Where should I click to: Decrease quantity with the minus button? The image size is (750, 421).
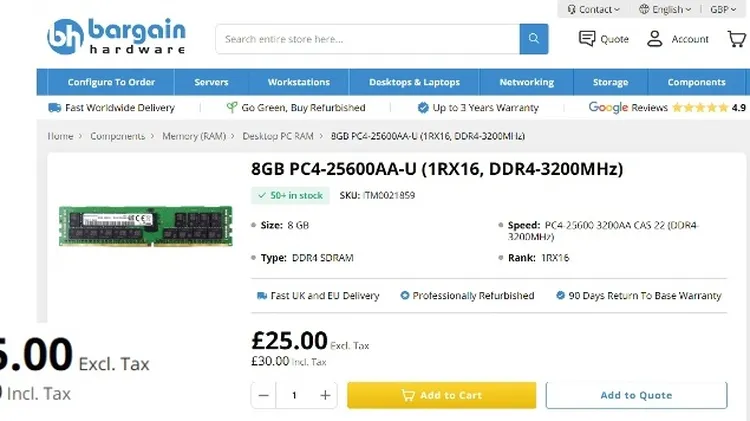click(264, 395)
